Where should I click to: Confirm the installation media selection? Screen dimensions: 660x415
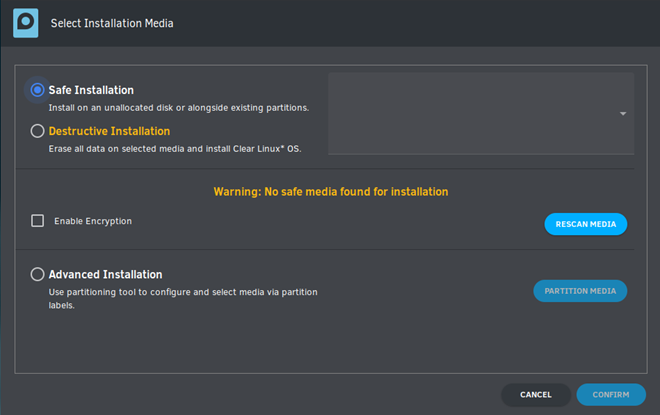(611, 395)
